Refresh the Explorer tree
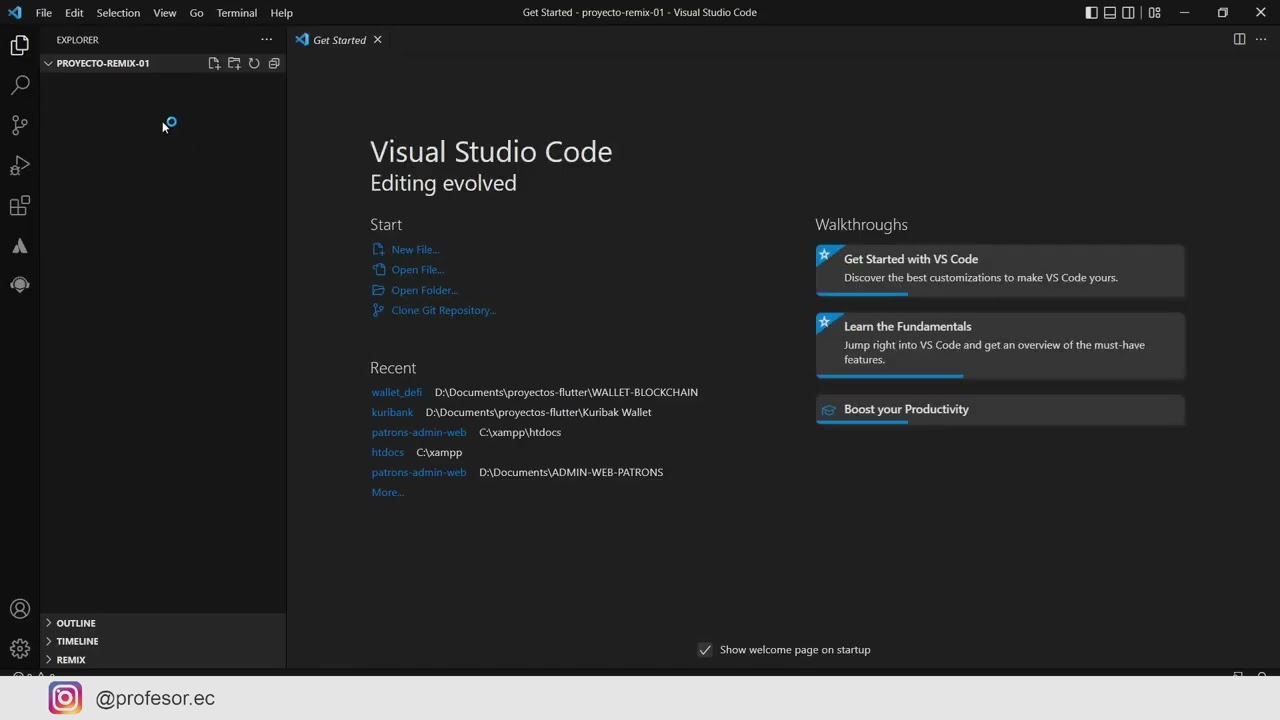1280x720 pixels. click(x=254, y=63)
